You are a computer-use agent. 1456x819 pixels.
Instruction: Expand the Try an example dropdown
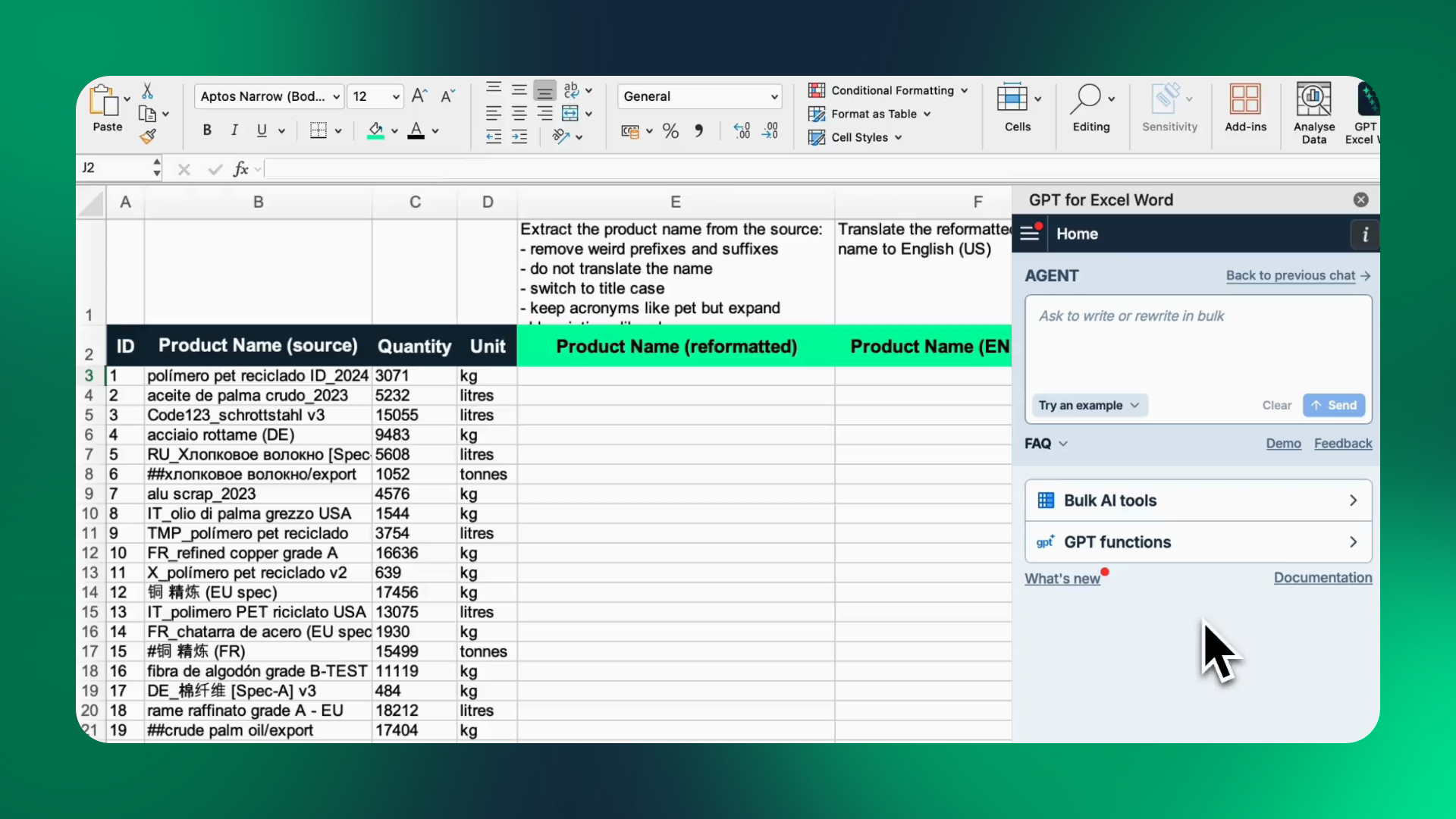coord(1089,405)
